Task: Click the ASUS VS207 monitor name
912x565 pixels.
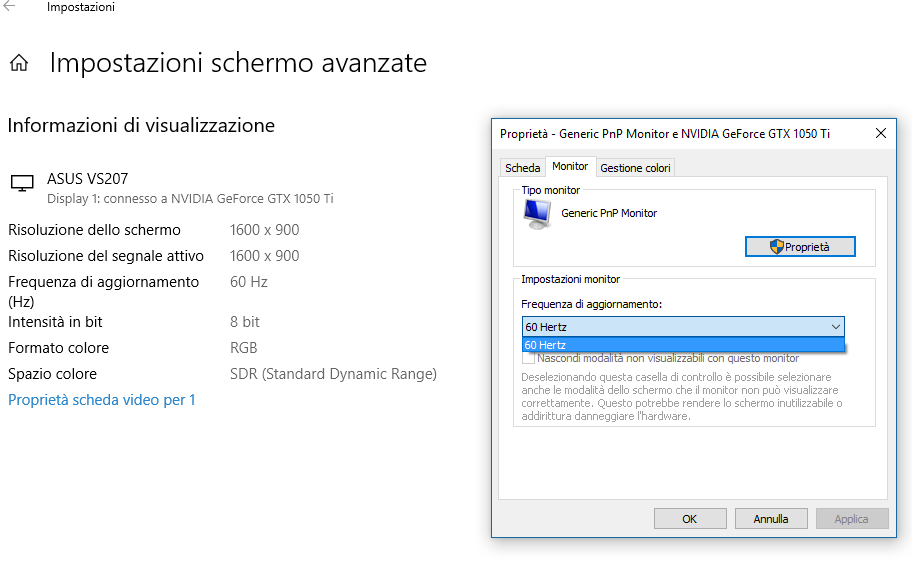Action: [87, 179]
